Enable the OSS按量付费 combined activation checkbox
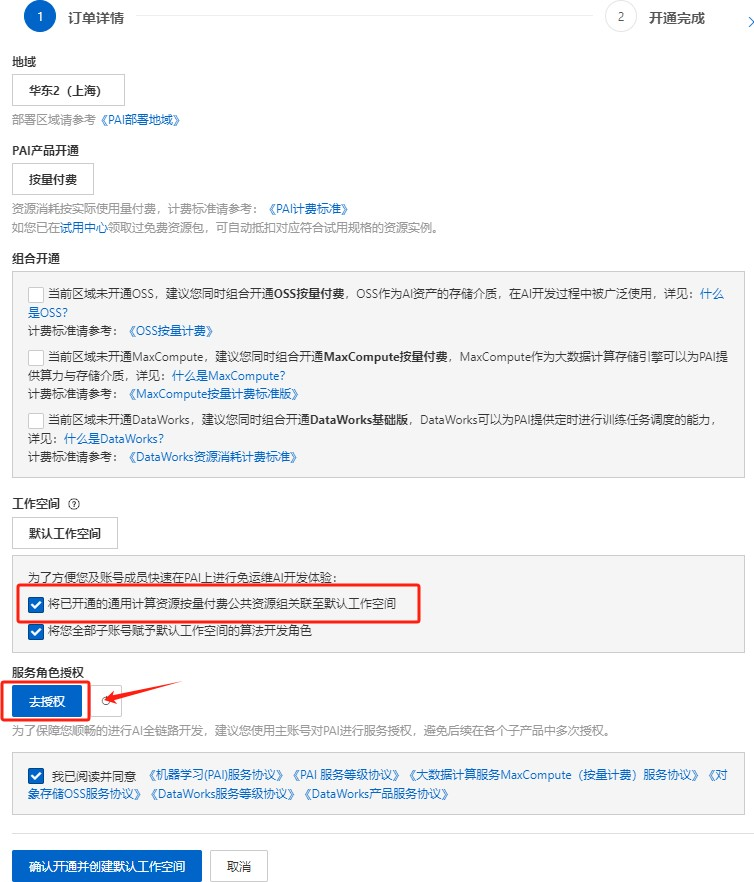 (x=36, y=294)
